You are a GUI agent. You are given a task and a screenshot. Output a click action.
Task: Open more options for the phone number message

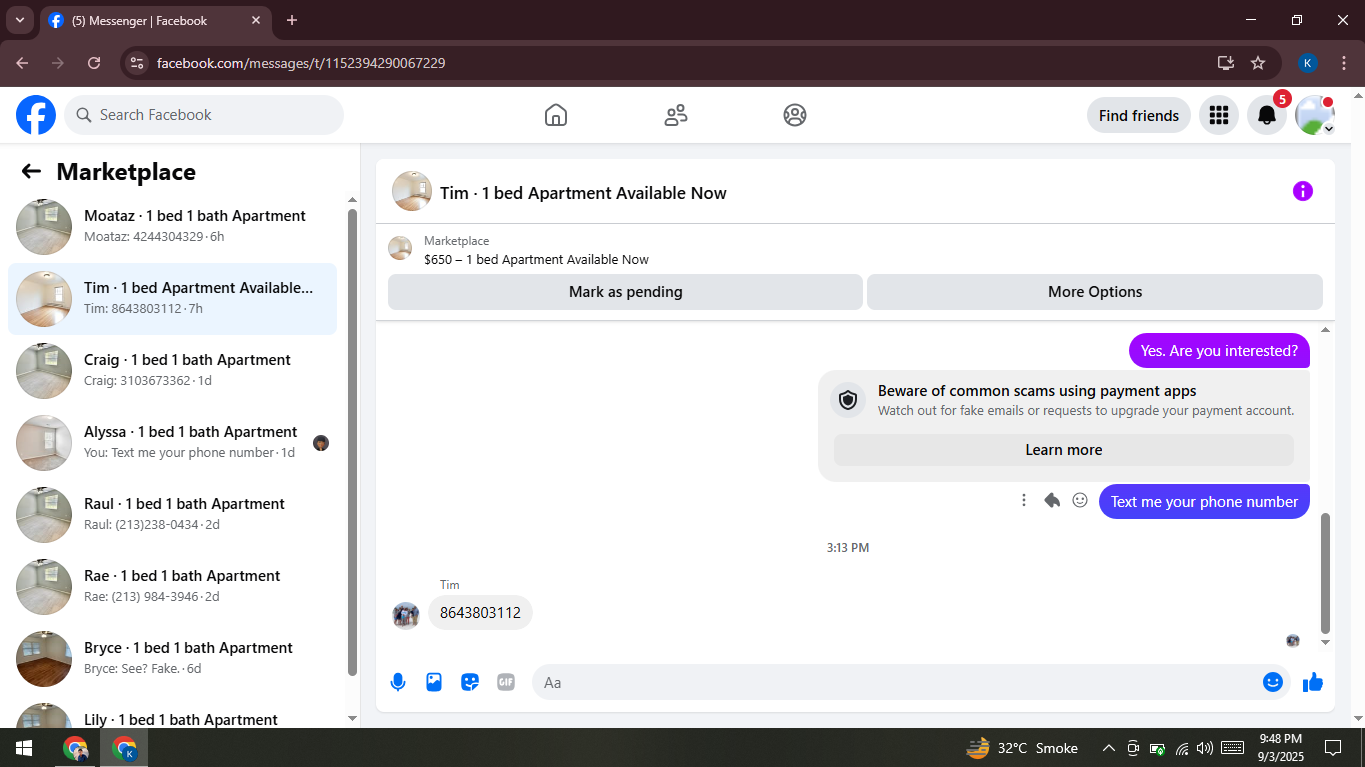(1024, 500)
